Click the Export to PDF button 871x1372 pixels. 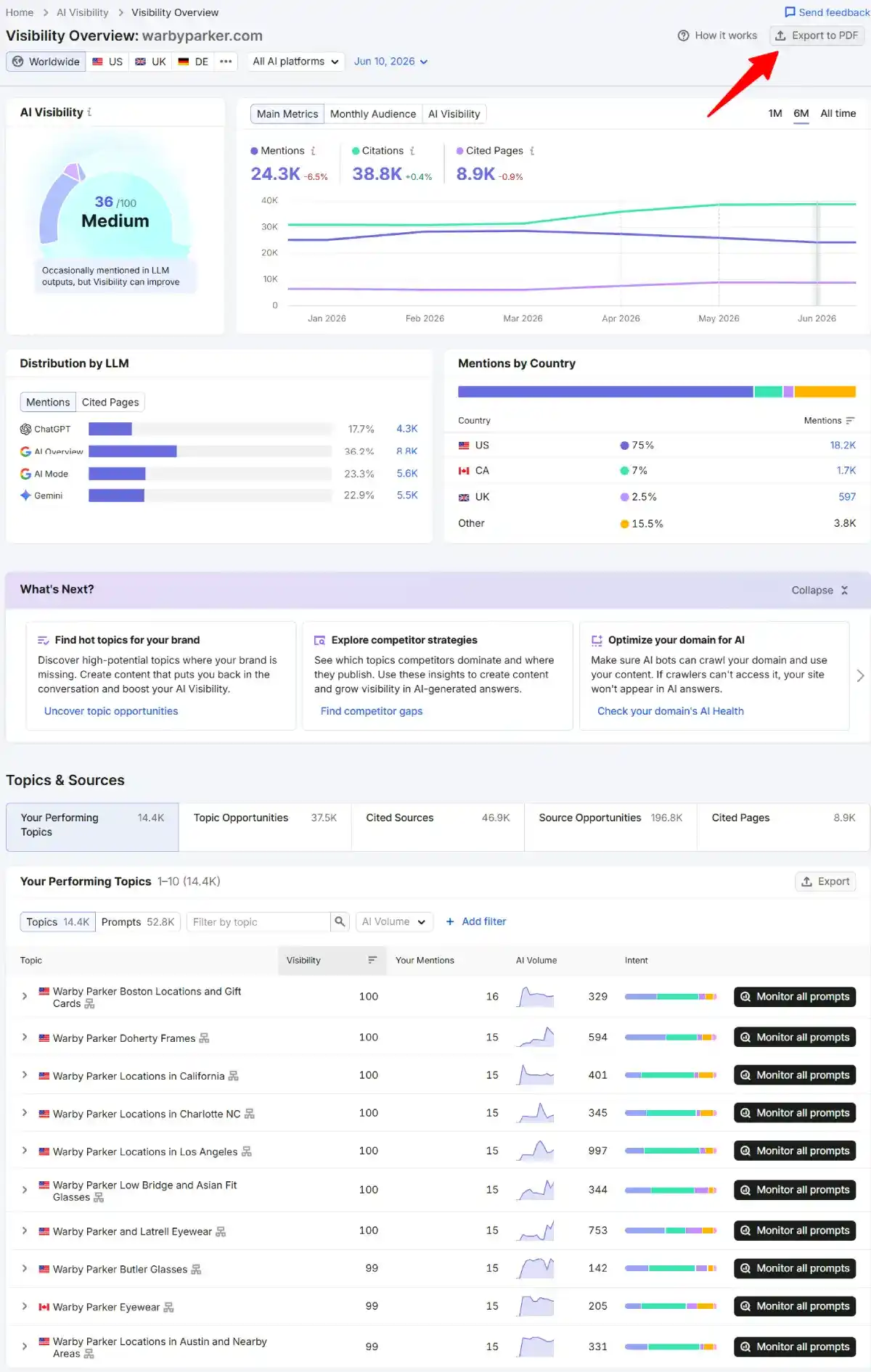817,36
